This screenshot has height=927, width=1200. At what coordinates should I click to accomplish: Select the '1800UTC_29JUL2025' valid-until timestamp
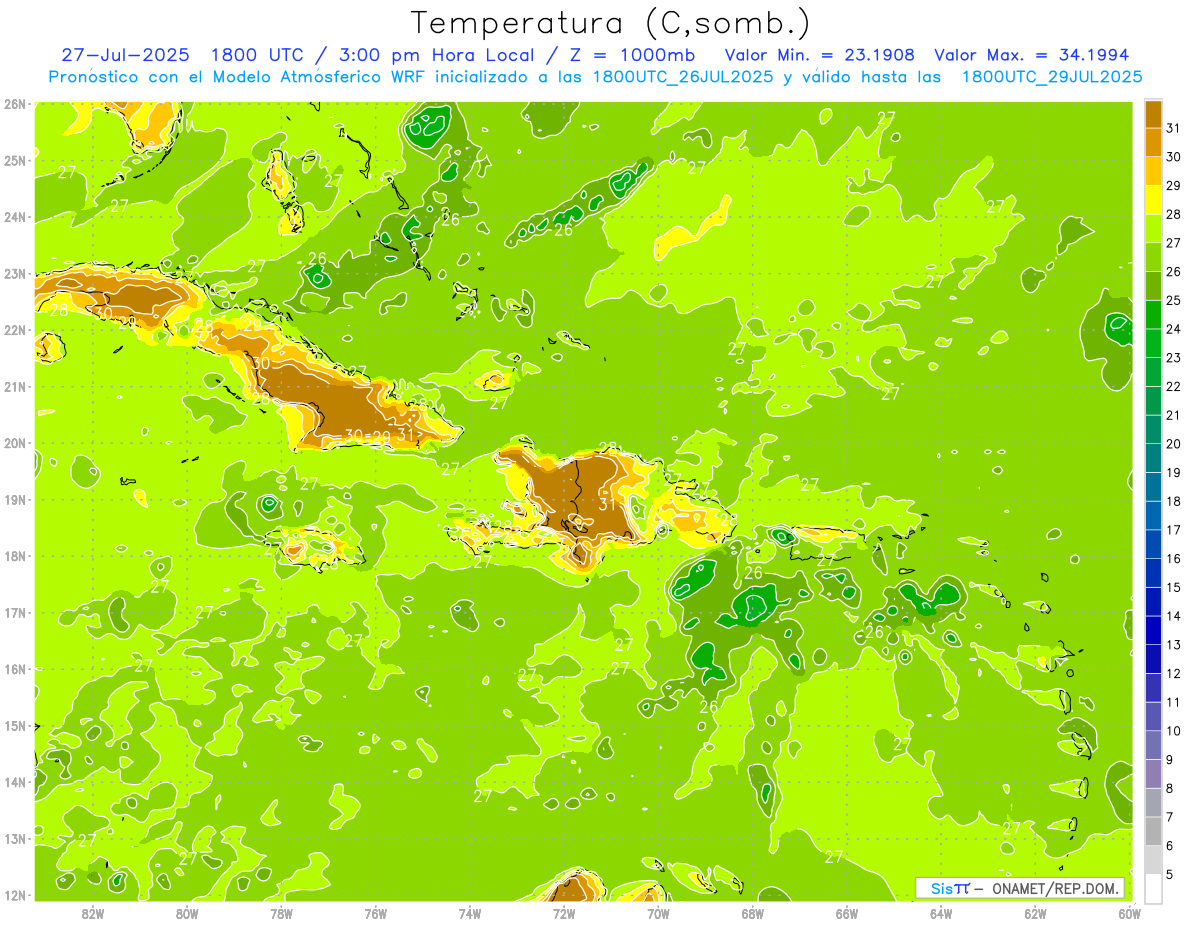pos(1051,77)
